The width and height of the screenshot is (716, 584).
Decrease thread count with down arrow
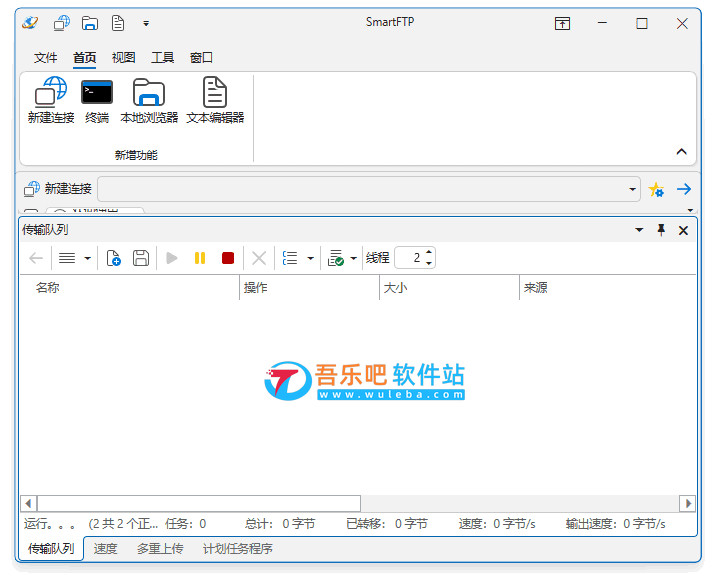tap(429, 263)
